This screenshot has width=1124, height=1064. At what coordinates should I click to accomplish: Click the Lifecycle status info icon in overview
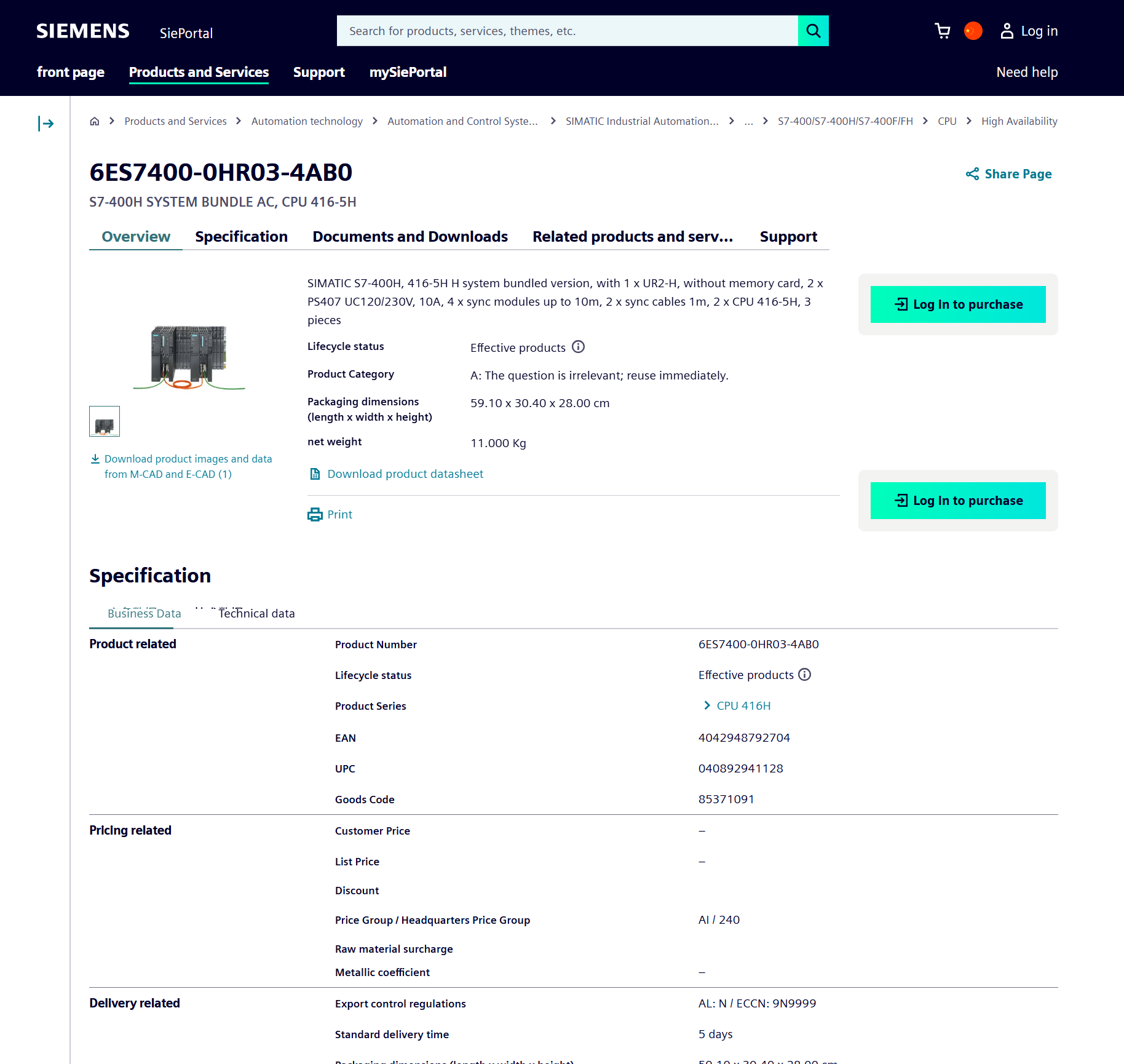(x=578, y=347)
